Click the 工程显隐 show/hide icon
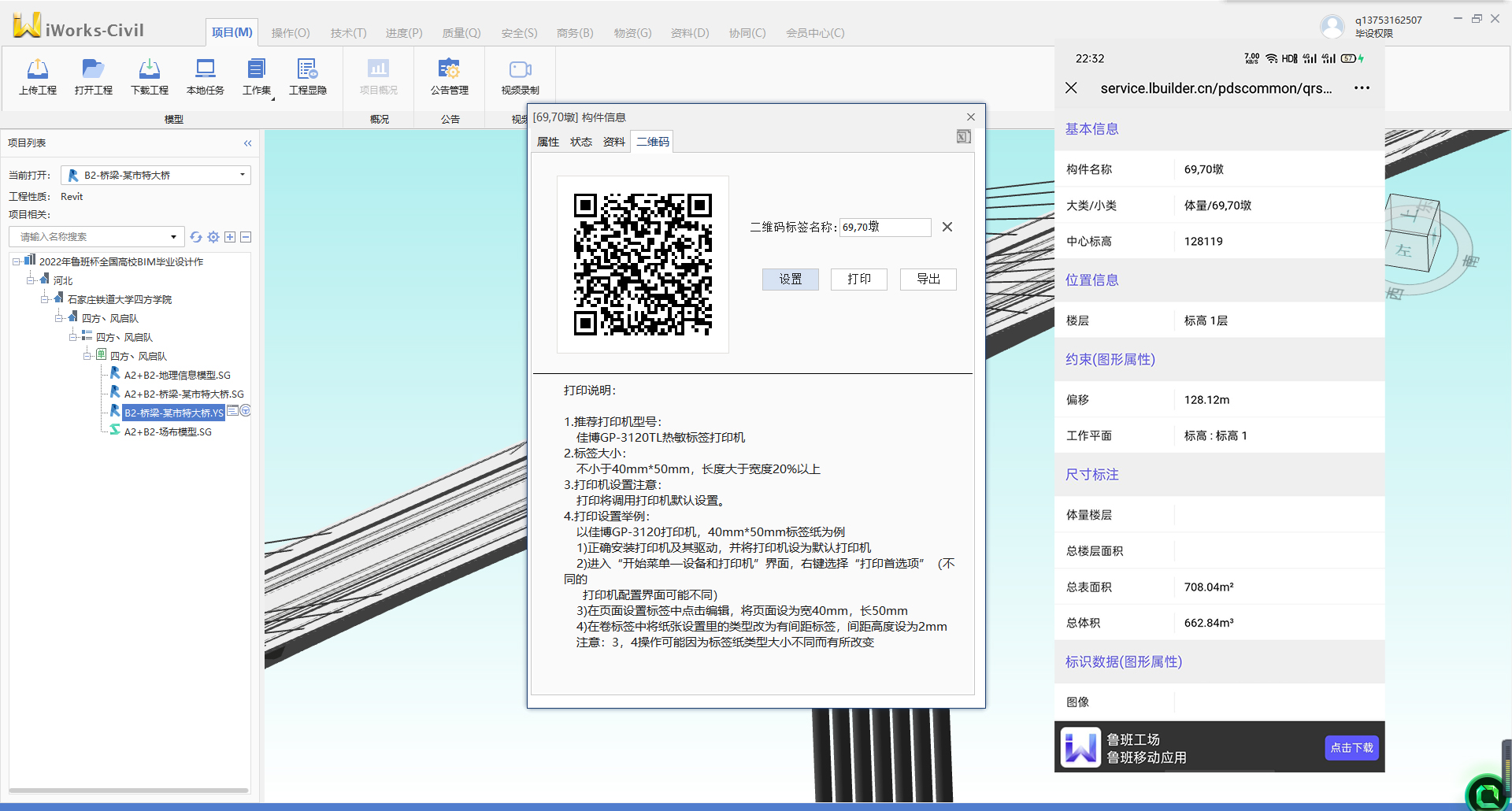This screenshot has height=811, width=1512. (x=307, y=69)
